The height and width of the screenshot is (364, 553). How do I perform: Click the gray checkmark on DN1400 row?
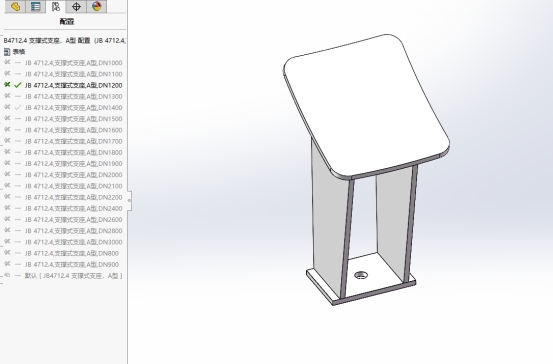pyautogui.click(x=18, y=108)
